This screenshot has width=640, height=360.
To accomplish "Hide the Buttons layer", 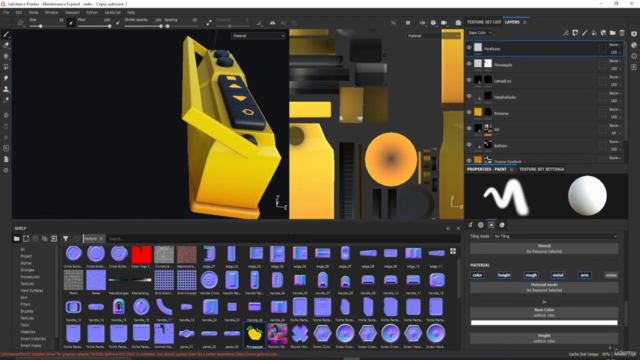I will pyautogui.click(x=469, y=145).
